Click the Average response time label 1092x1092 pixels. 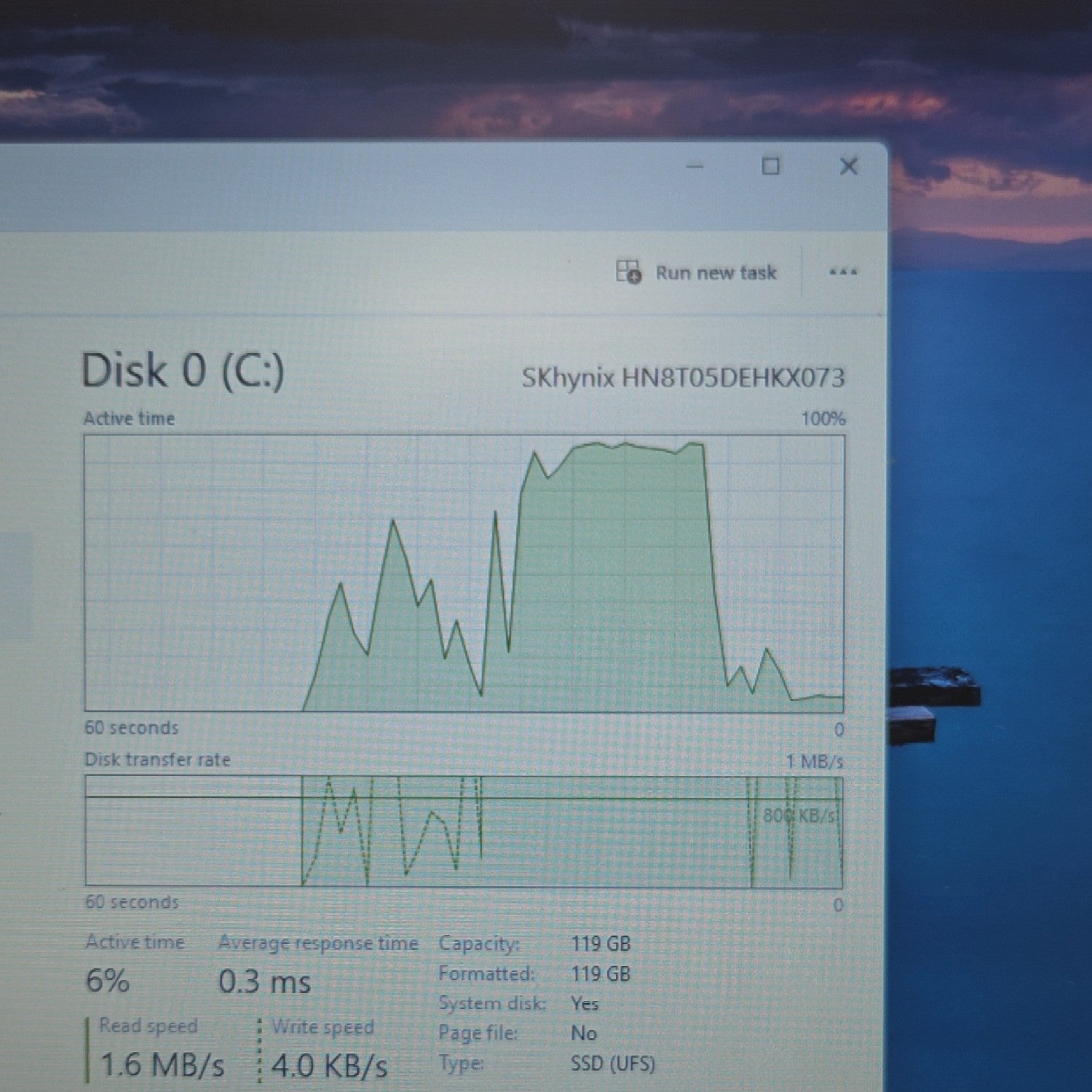coord(318,943)
